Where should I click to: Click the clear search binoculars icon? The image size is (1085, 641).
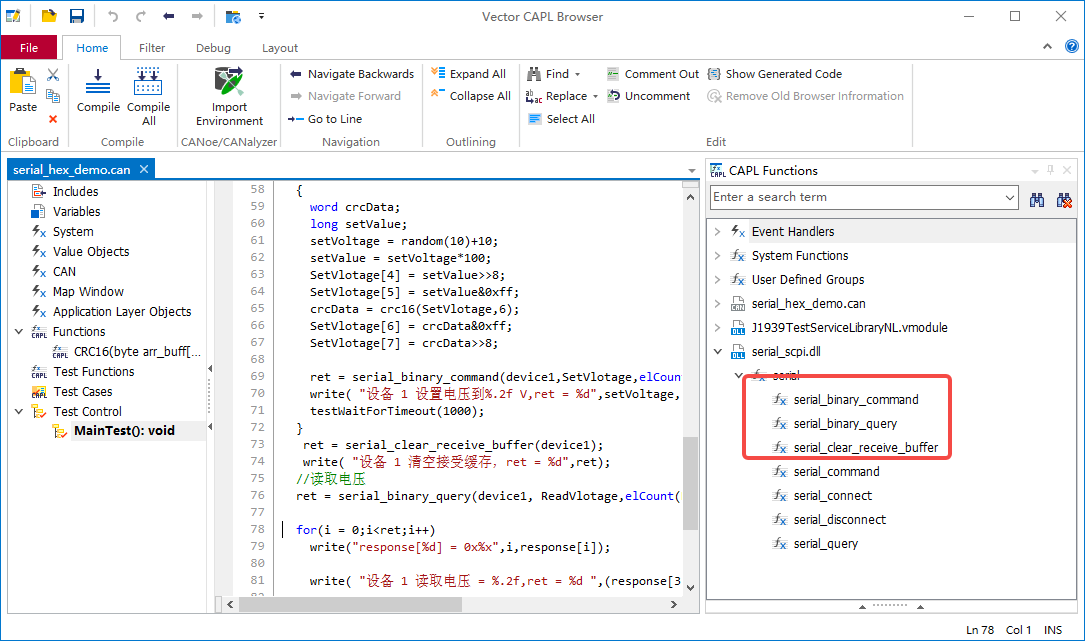point(1064,200)
